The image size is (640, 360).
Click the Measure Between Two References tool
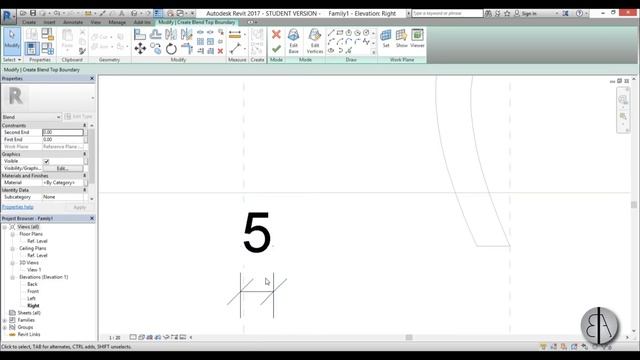235,49
